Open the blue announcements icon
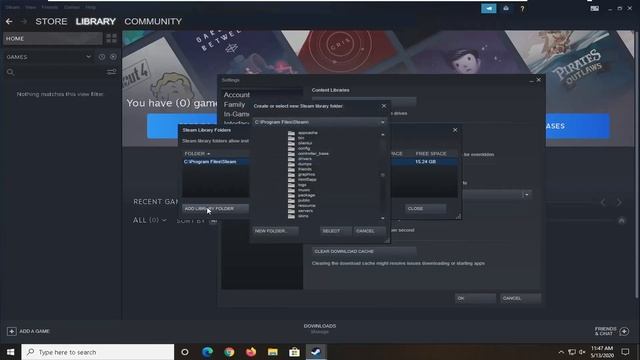 (x=489, y=8)
